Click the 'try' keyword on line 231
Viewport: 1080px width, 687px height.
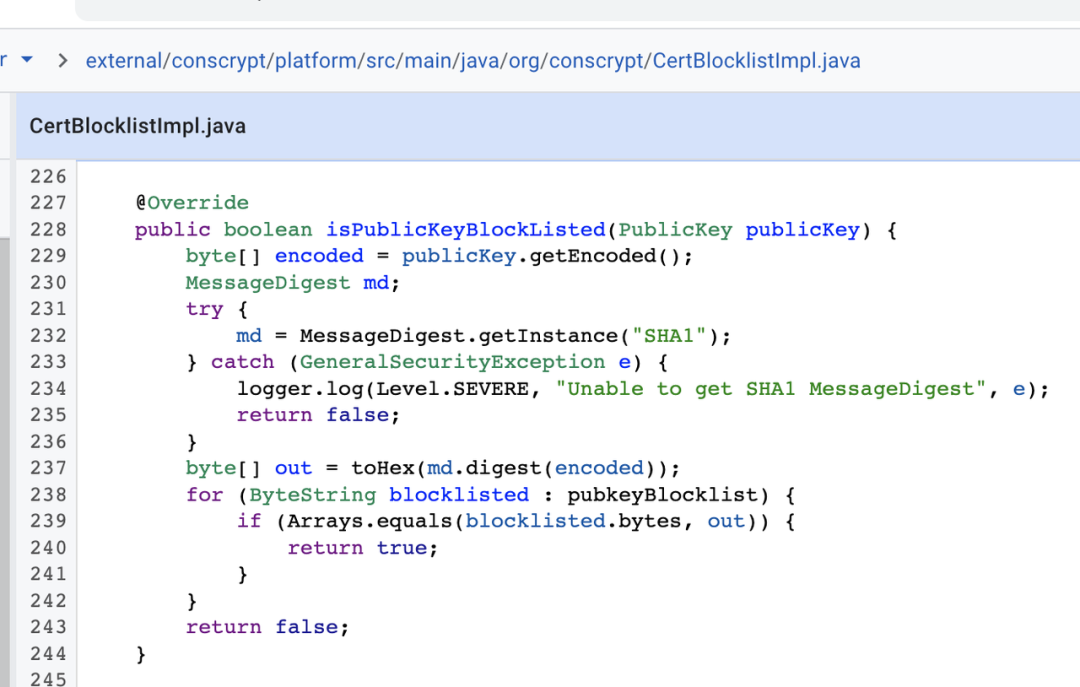coord(205,309)
